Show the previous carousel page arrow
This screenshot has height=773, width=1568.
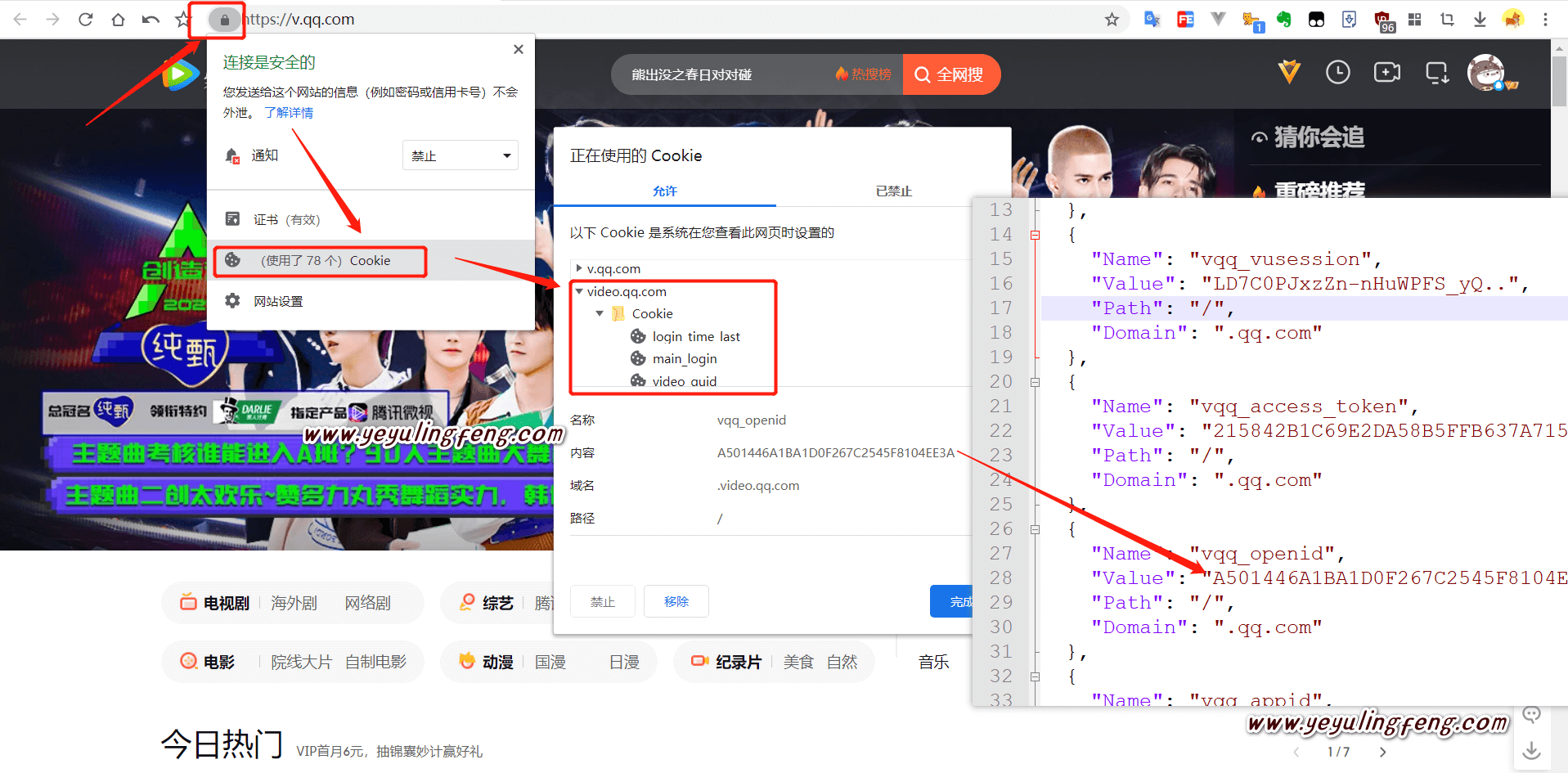[x=1296, y=752]
